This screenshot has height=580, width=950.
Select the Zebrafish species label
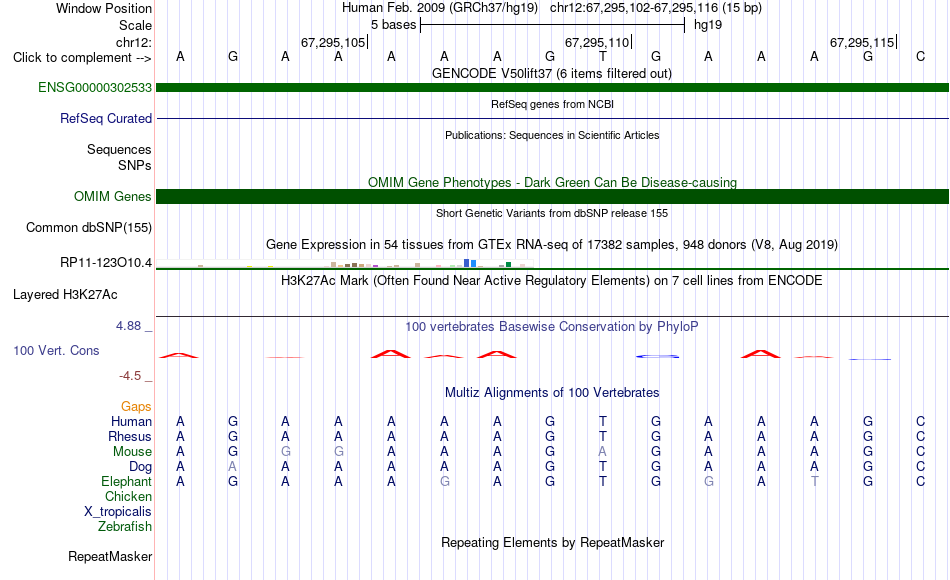click(x=125, y=526)
